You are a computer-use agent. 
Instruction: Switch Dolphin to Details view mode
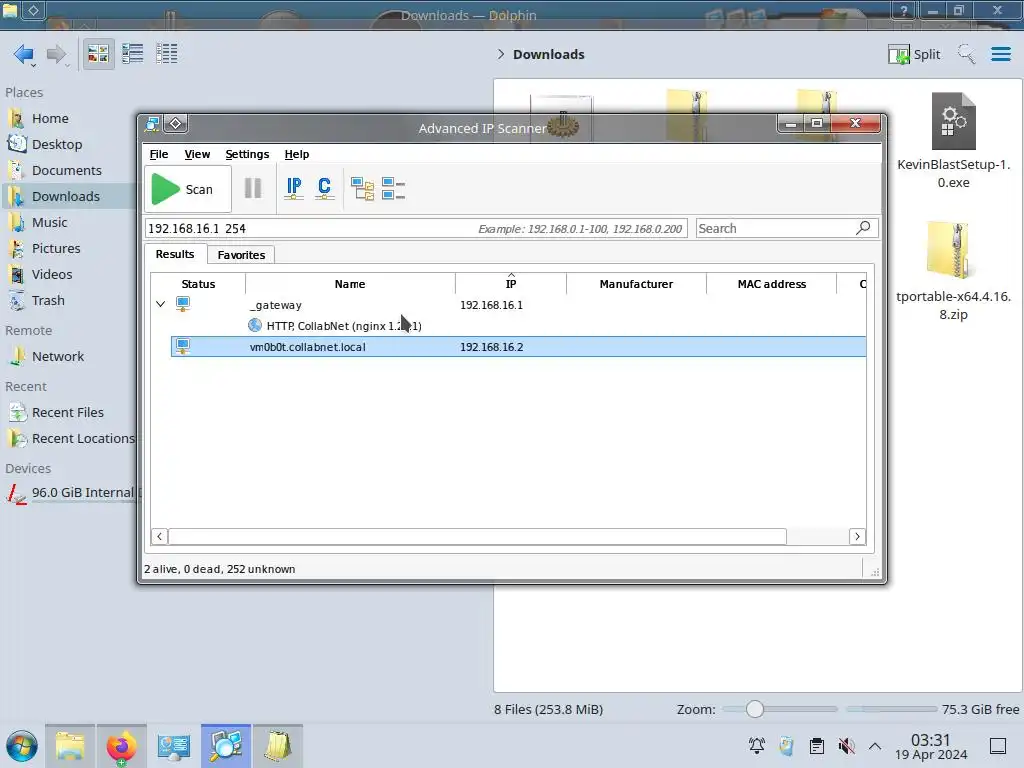click(x=167, y=54)
